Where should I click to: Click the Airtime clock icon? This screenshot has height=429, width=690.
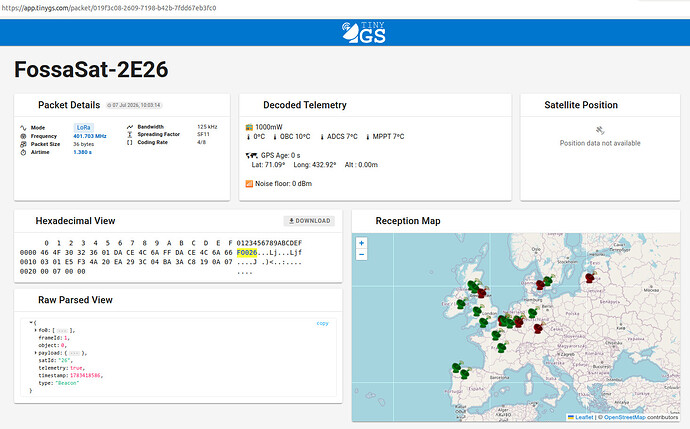click(23, 152)
